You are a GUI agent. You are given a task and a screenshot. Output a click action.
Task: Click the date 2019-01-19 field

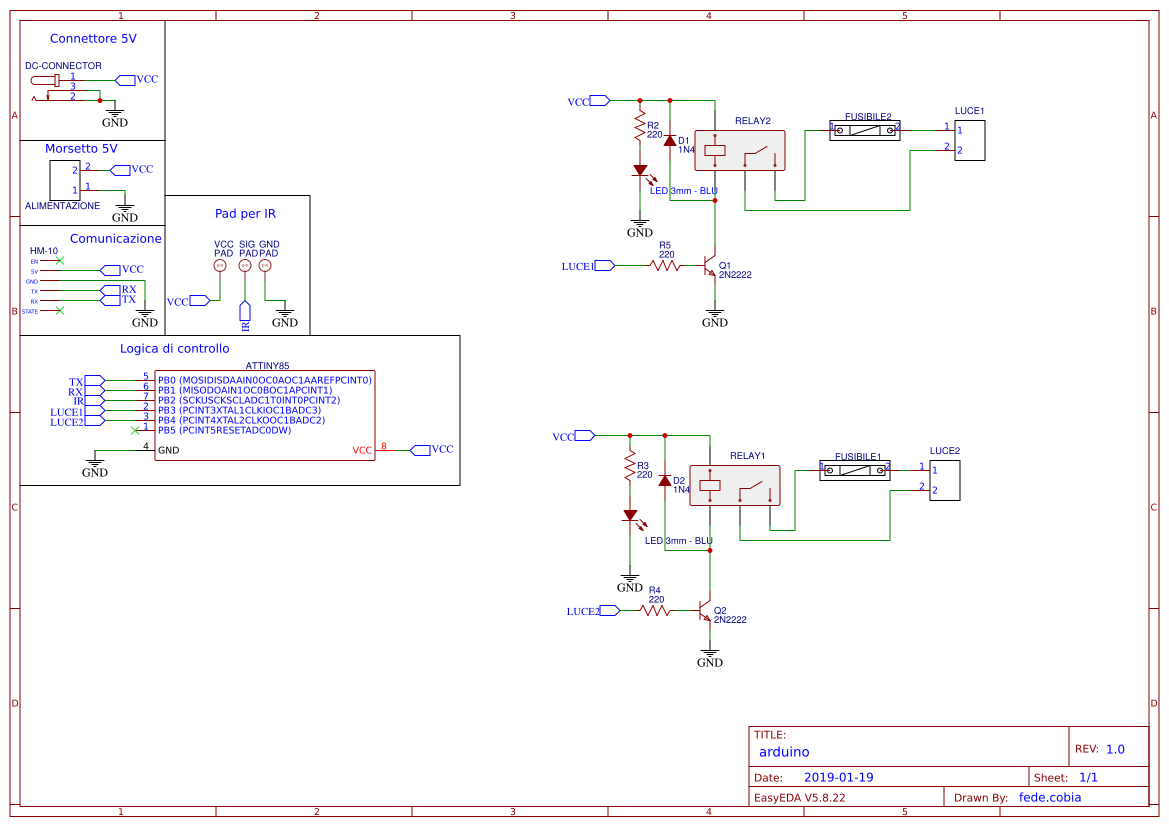point(838,776)
